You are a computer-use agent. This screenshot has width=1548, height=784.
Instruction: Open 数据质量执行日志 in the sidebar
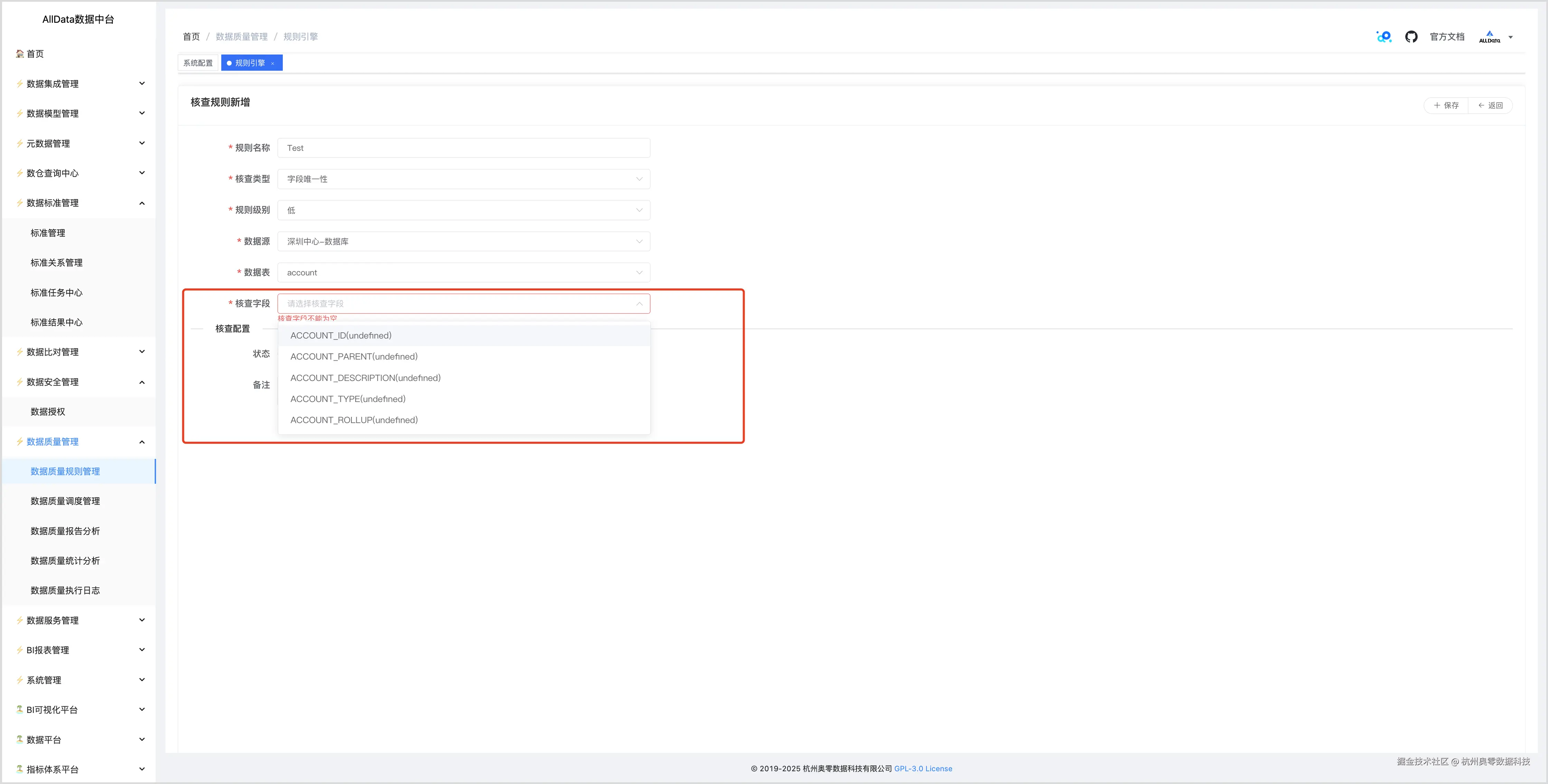(x=78, y=591)
